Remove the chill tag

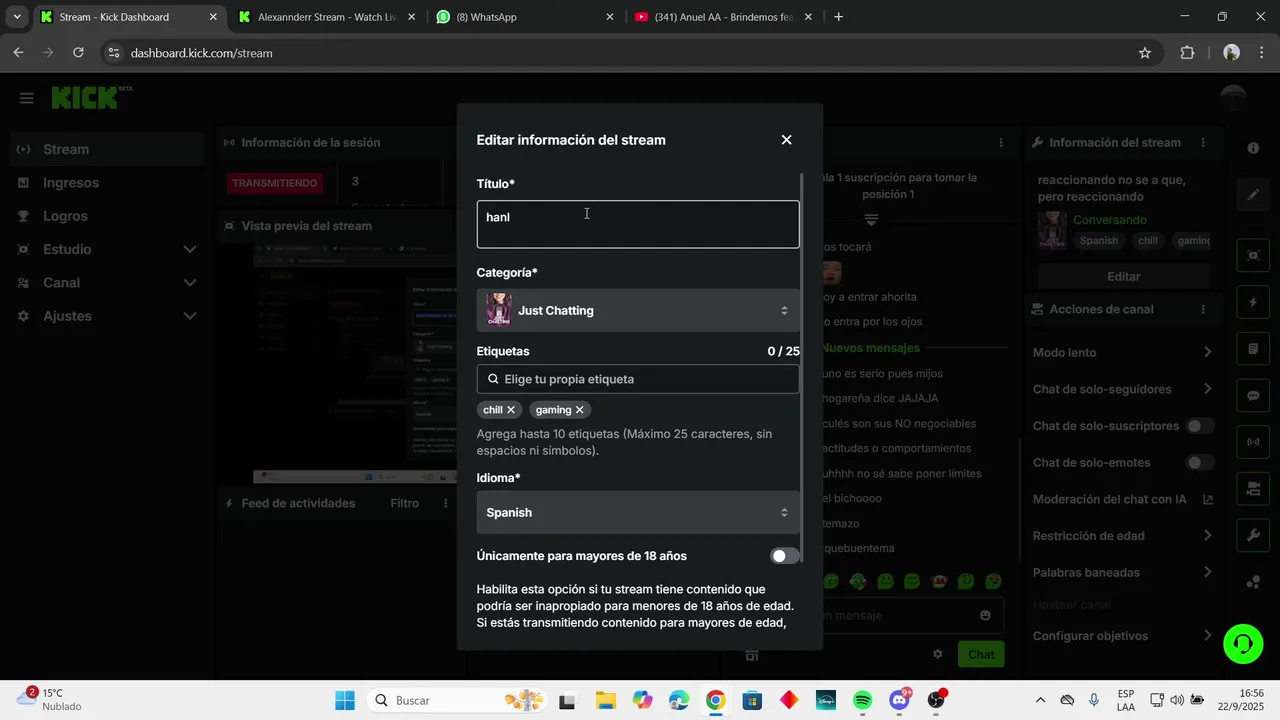[511, 410]
